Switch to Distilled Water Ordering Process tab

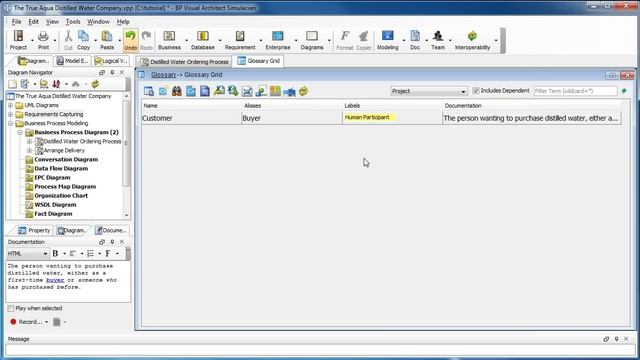pyautogui.click(x=184, y=62)
